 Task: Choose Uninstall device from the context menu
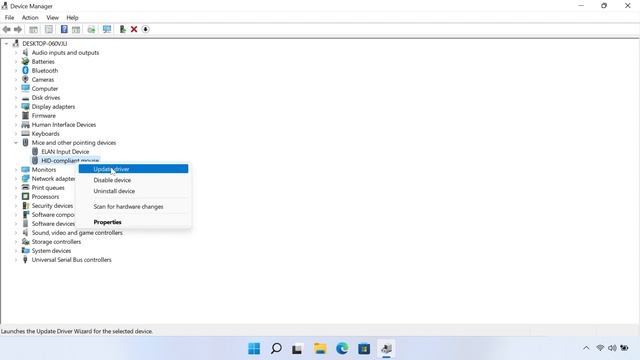133,191
